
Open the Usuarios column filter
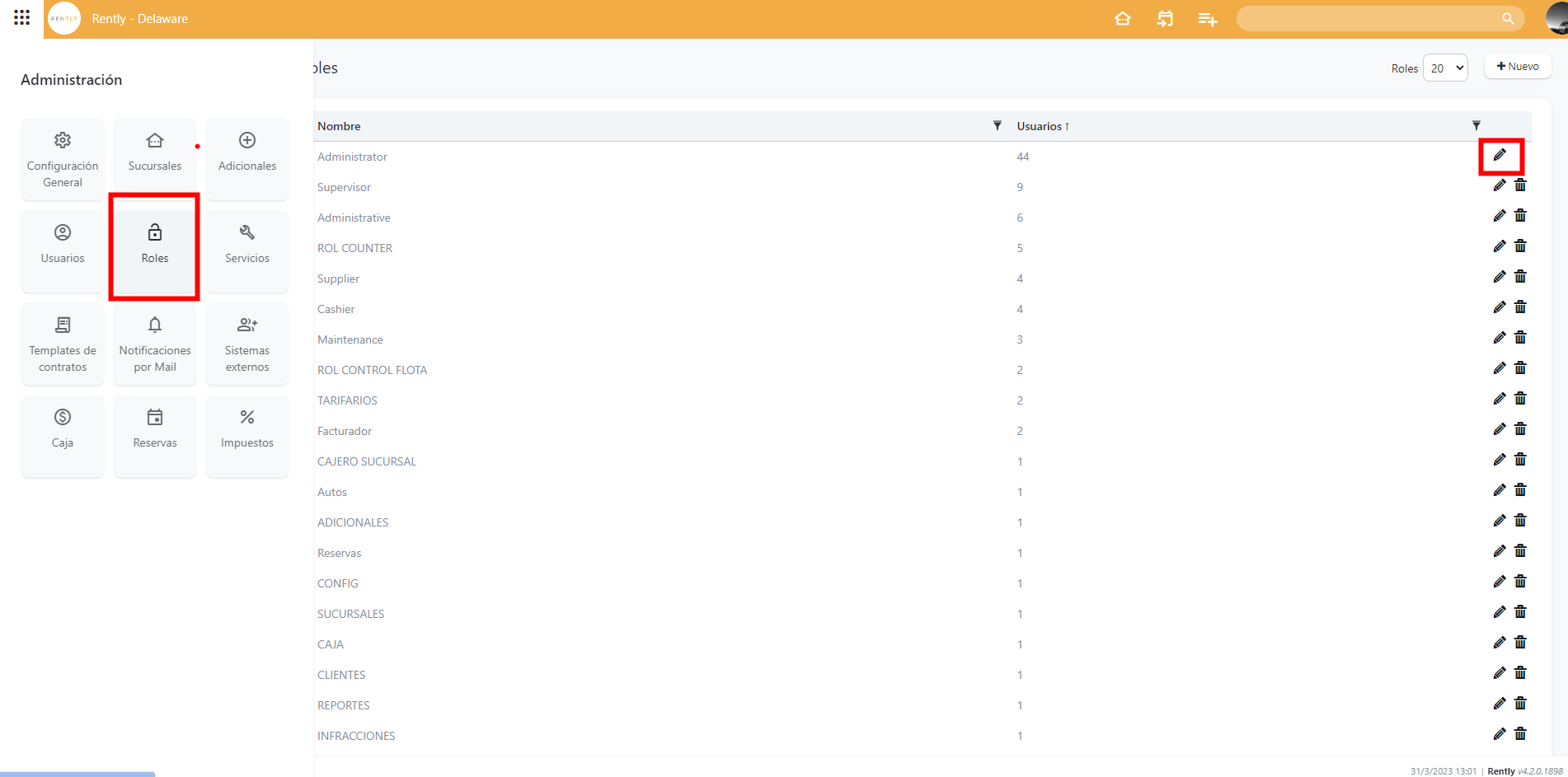(x=1476, y=126)
